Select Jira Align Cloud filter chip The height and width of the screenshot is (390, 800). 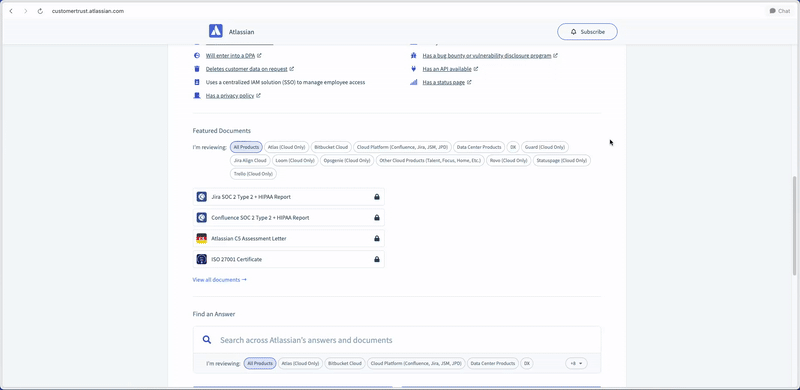point(250,160)
